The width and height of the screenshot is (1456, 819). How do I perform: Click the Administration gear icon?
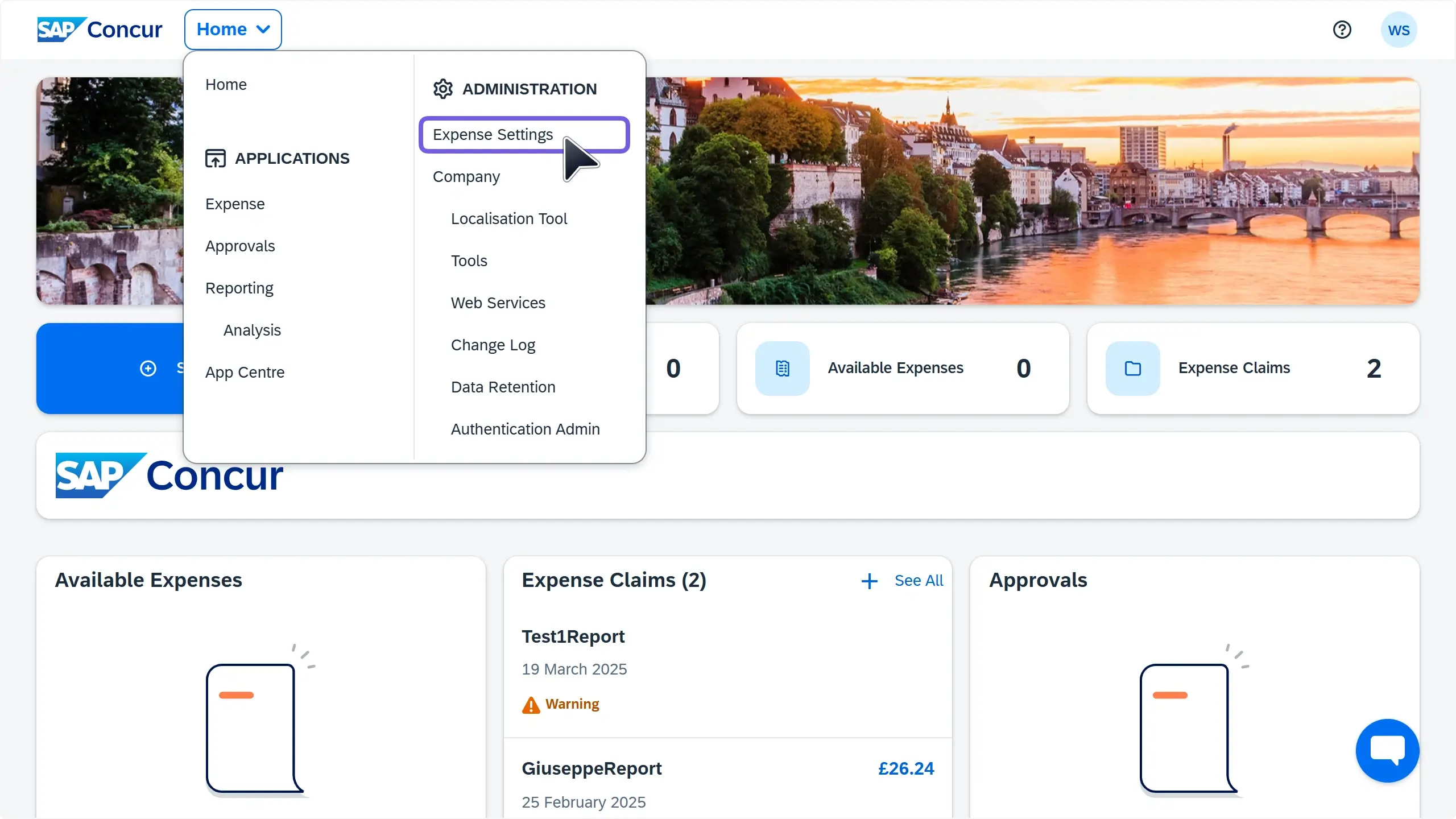pyautogui.click(x=442, y=89)
